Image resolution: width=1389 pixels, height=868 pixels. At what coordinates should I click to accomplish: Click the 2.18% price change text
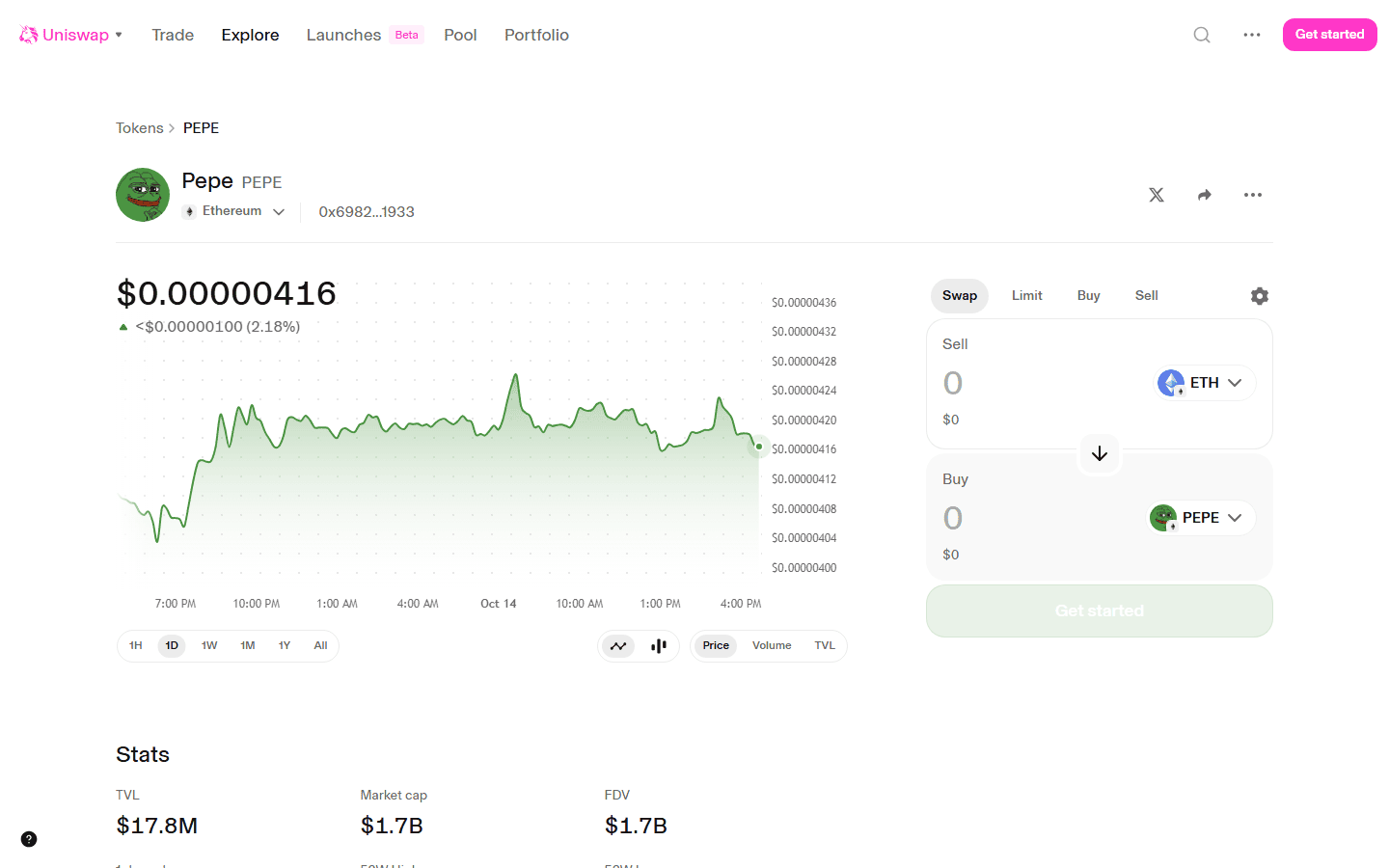[273, 327]
